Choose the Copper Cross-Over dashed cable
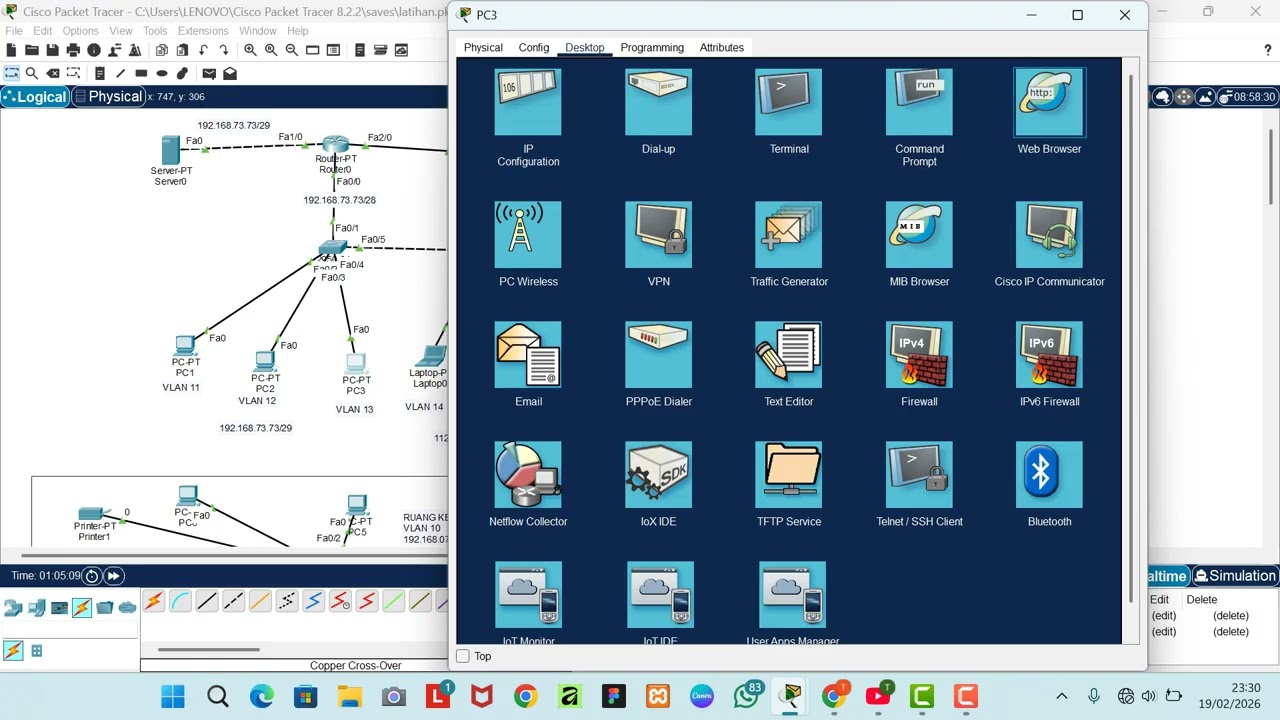 pos(233,601)
